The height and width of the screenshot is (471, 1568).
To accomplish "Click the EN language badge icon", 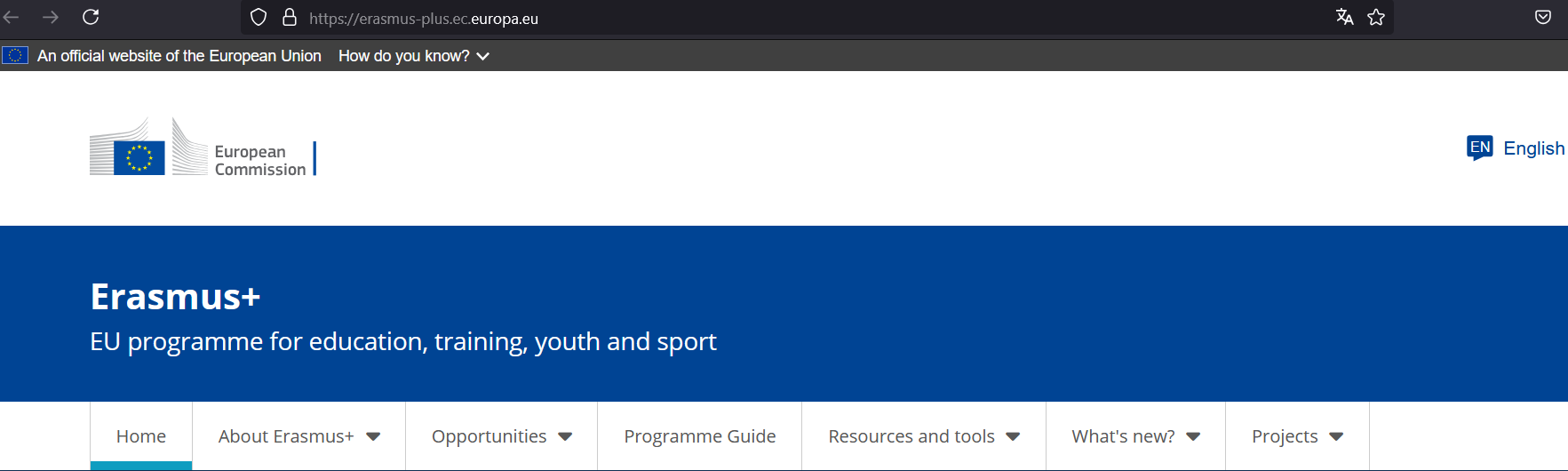I will coord(1480,148).
